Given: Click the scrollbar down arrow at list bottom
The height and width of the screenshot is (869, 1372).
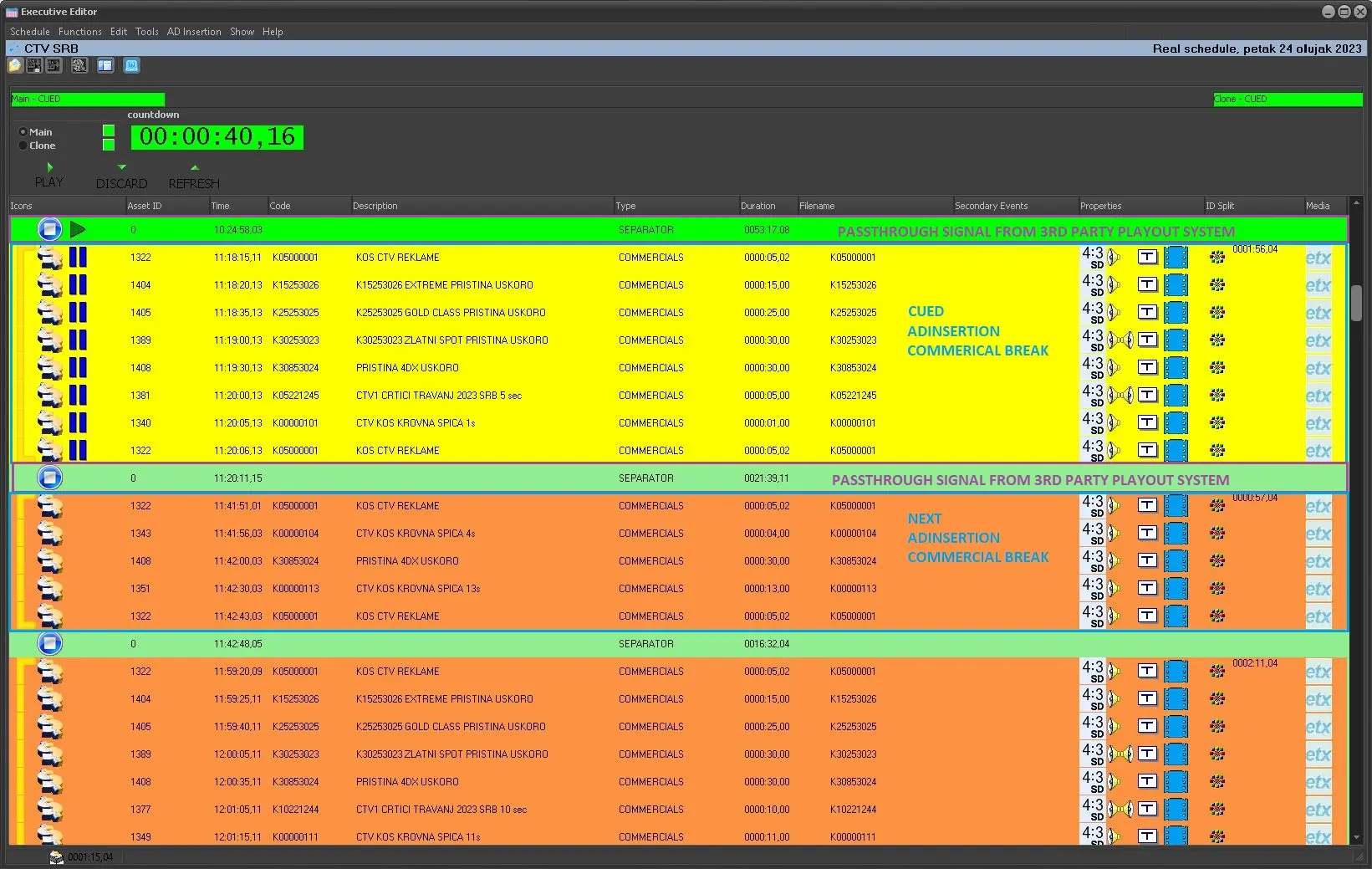Looking at the screenshot, I should click(1356, 837).
